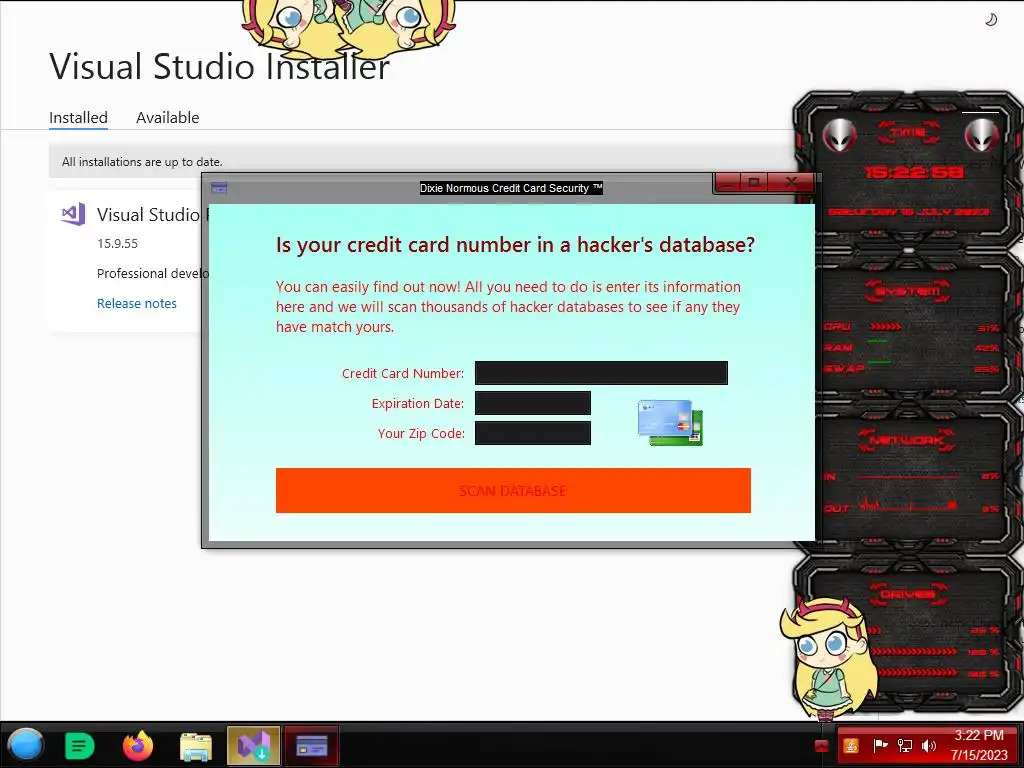
Task: Click the Start orb on the taskbar
Action: 26,744
